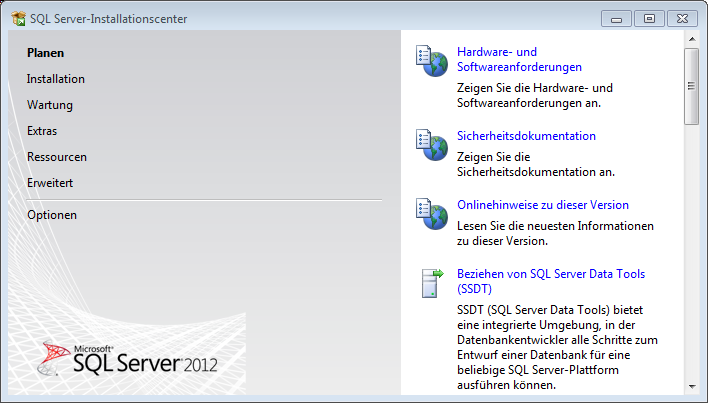Select Ressourcen in the sidebar
The width and height of the screenshot is (708, 403).
[x=57, y=157]
